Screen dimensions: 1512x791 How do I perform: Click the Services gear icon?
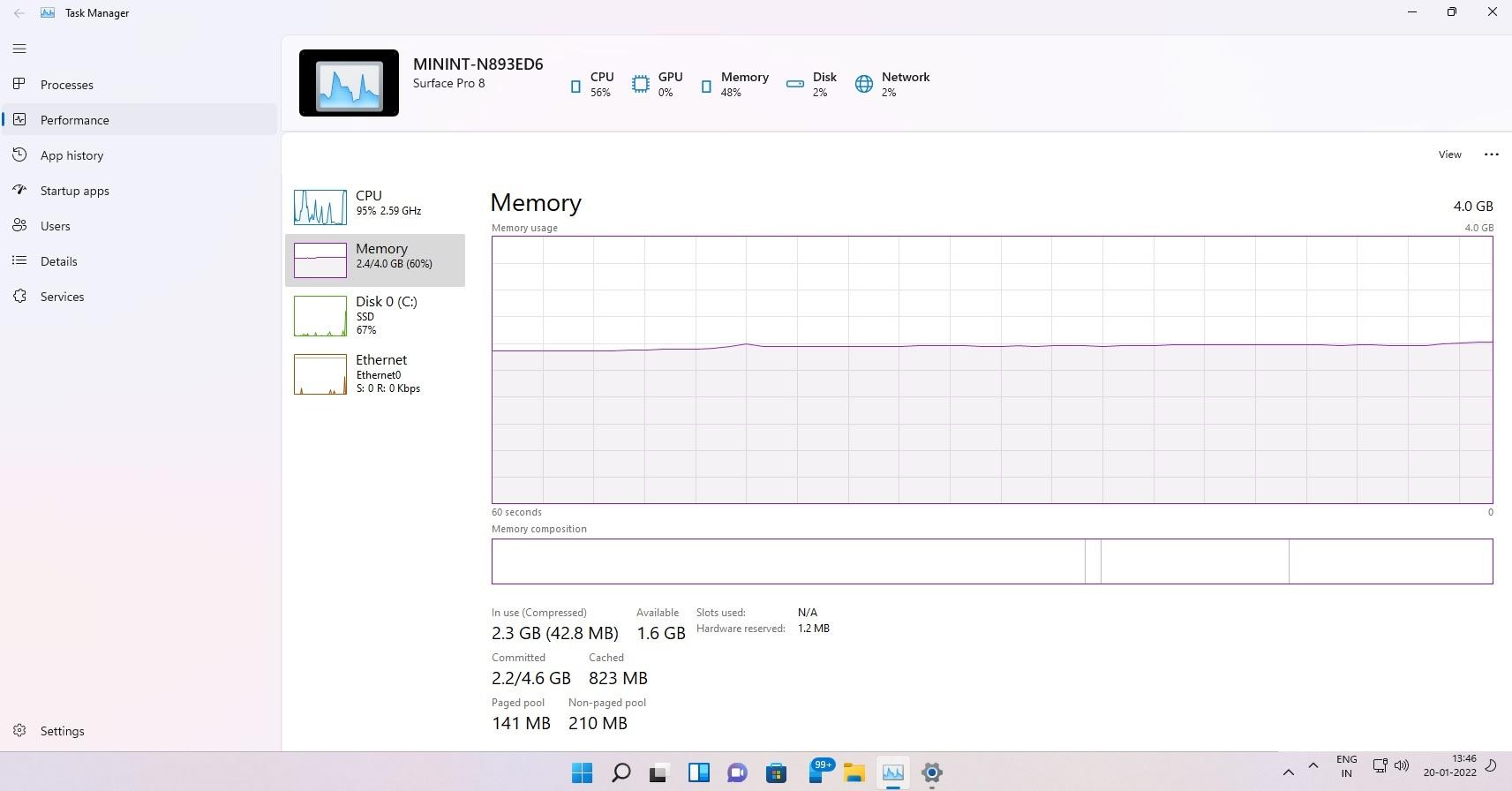coord(19,297)
